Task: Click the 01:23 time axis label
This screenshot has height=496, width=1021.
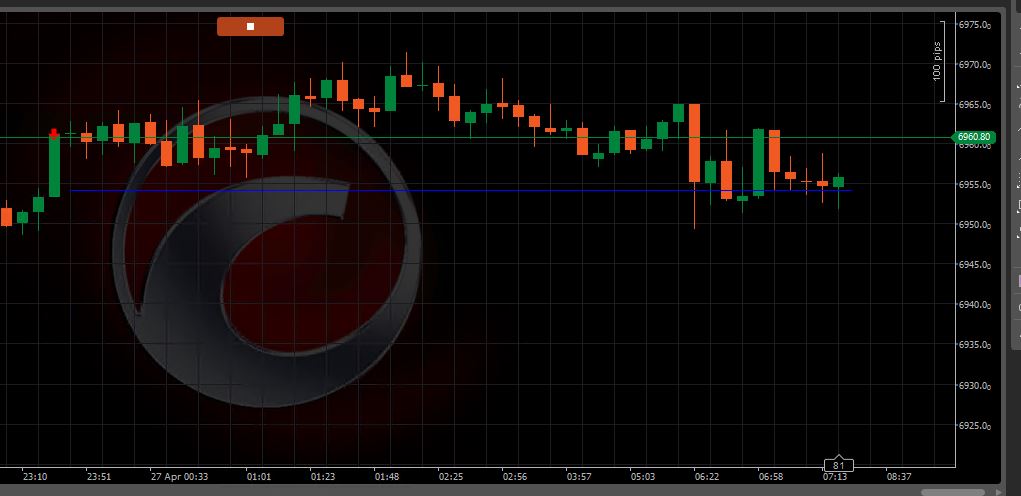Action: pyautogui.click(x=323, y=477)
